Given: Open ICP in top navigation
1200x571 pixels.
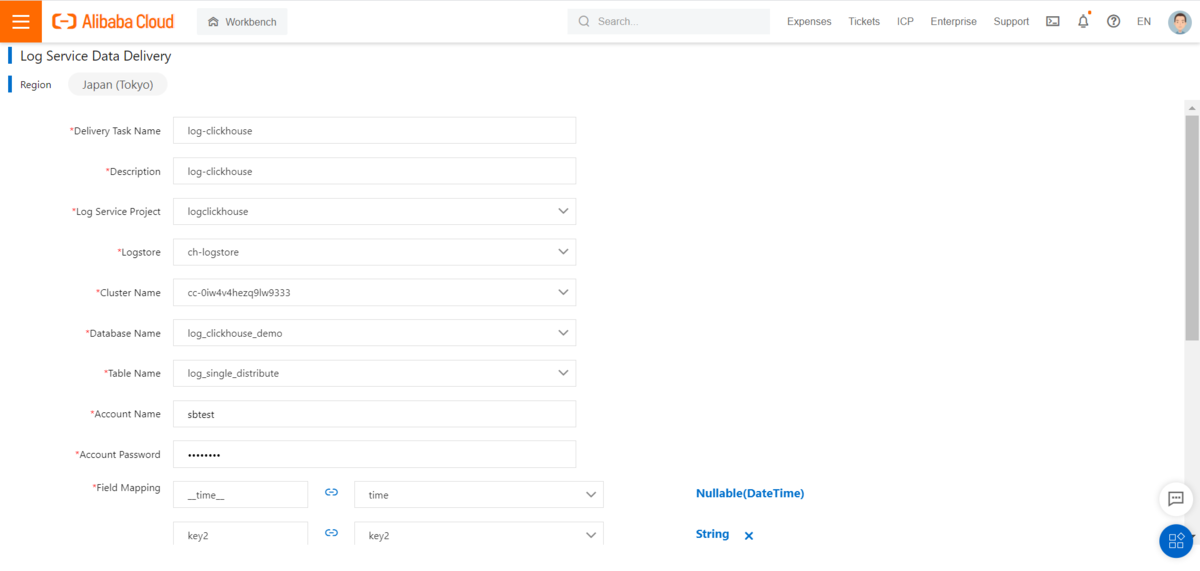Looking at the screenshot, I should point(905,21).
